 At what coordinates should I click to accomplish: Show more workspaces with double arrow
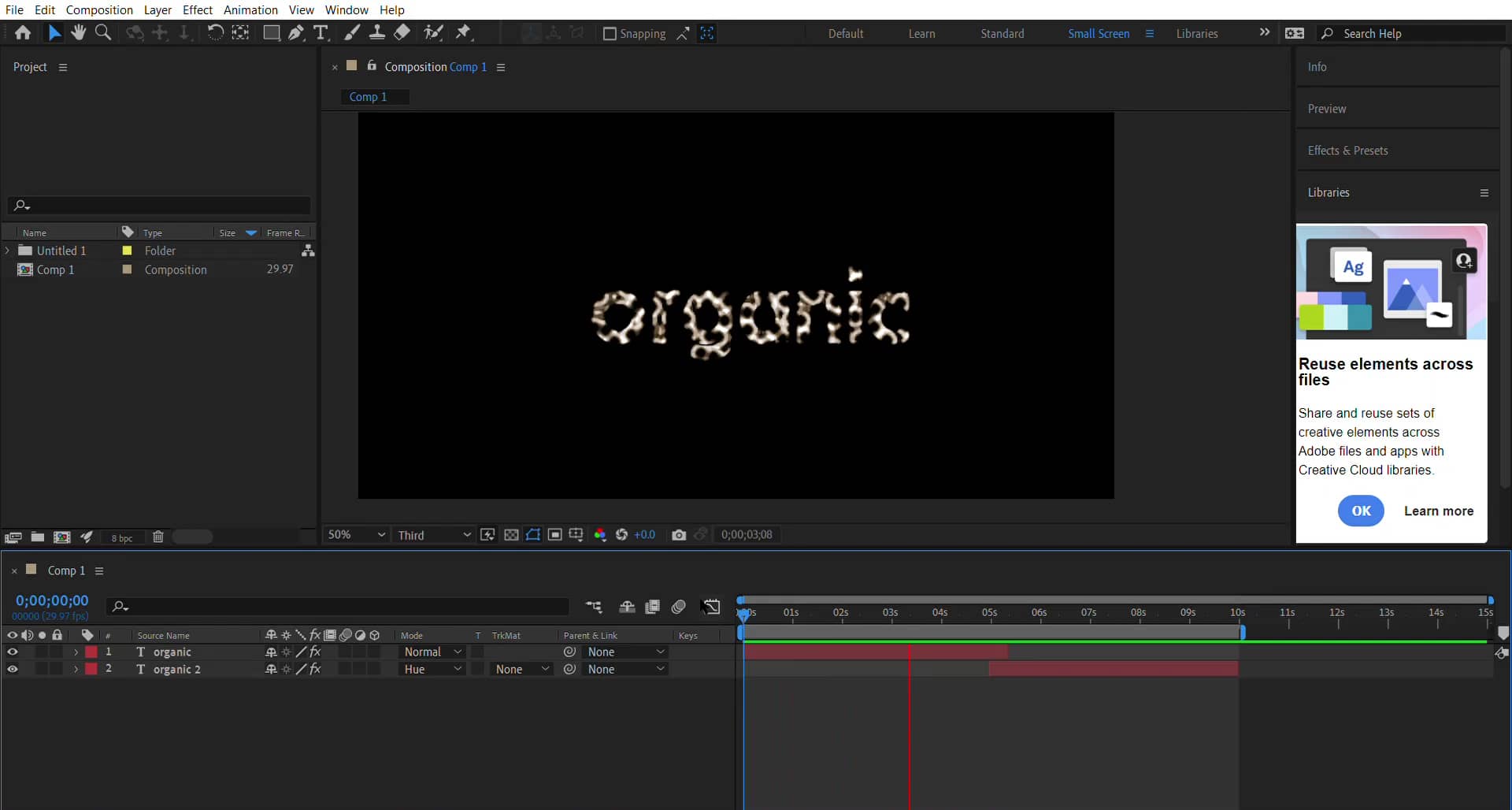click(x=1265, y=32)
